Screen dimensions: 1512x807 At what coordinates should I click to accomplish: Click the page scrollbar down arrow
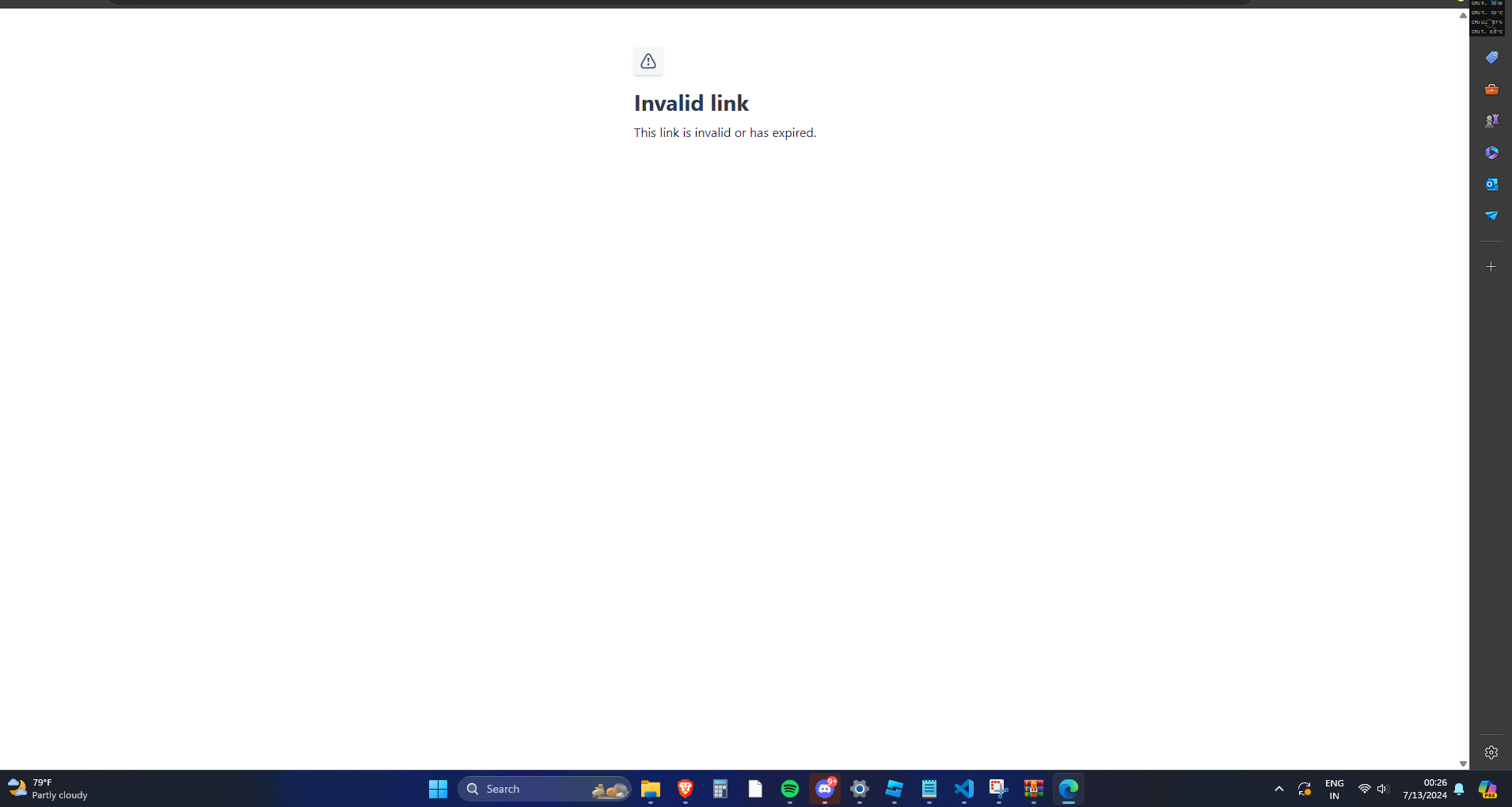click(x=1463, y=763)
